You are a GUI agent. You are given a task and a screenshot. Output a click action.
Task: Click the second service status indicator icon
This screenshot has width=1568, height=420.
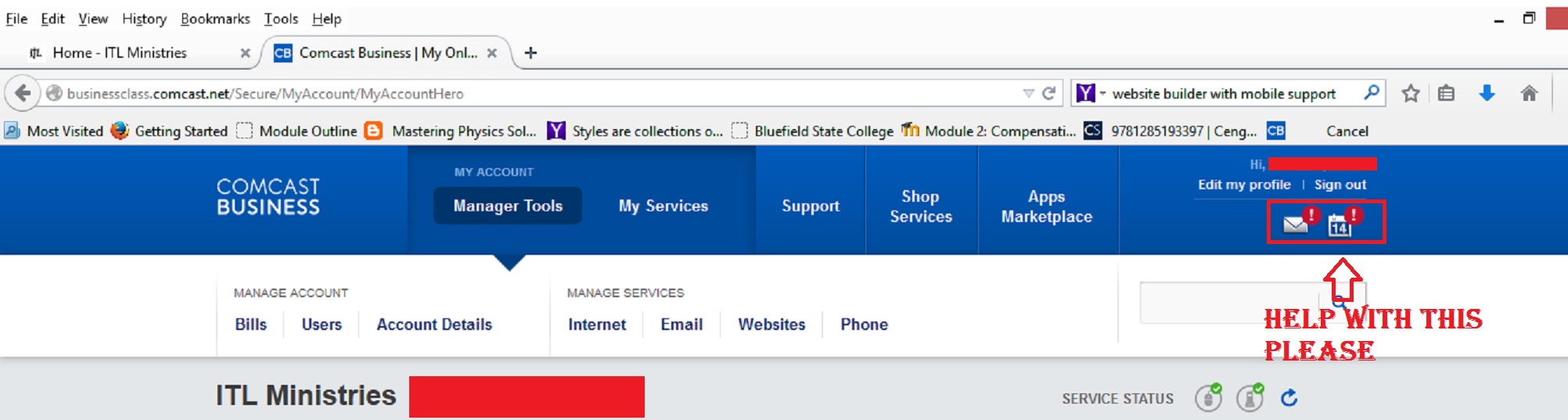click(x=1250, y=397)
